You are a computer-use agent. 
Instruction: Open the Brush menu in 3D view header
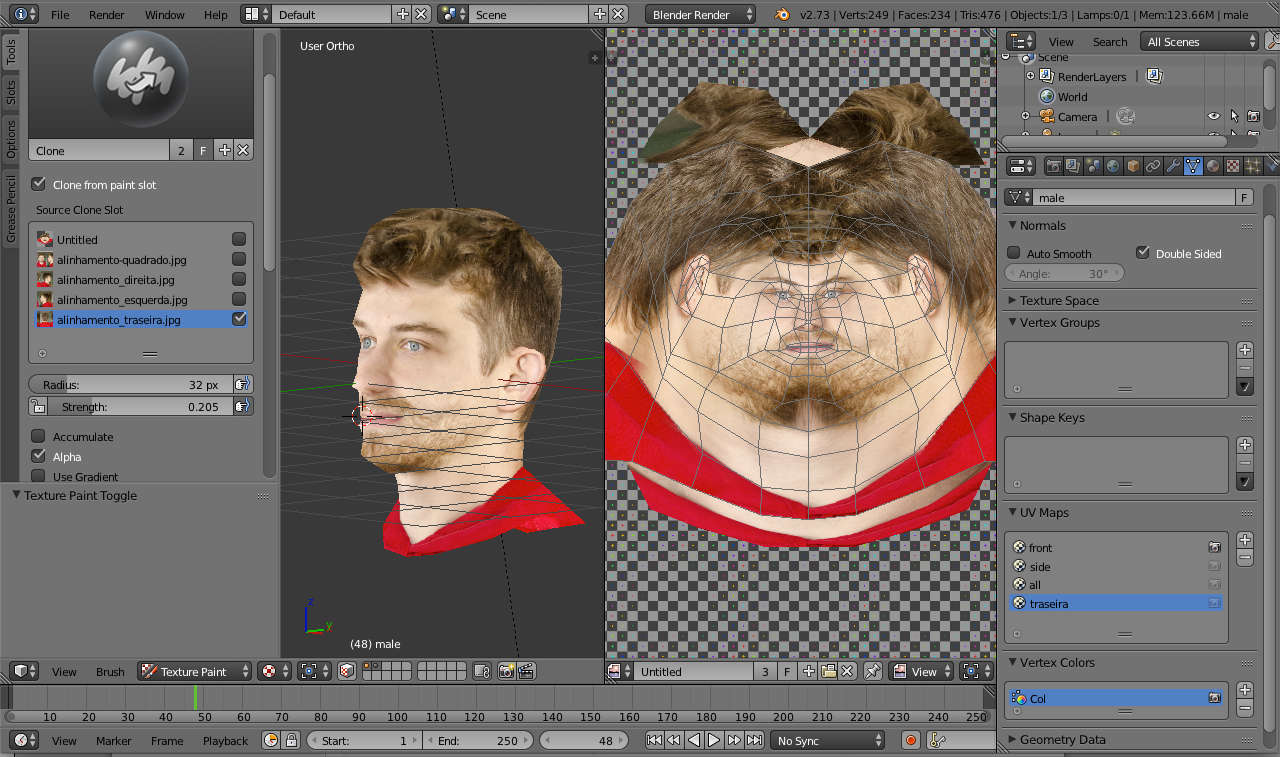pyautogui.click(x=110, y=671)
